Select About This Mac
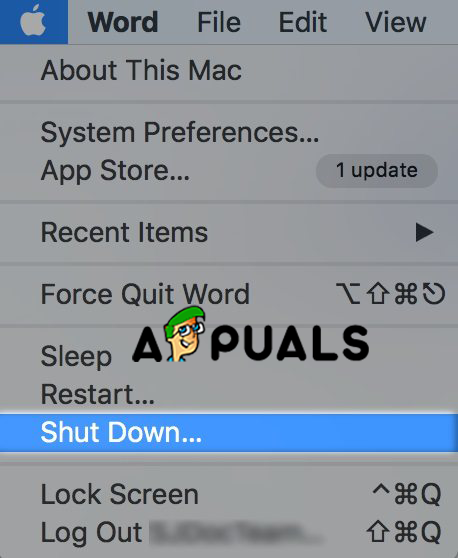Viewport: 458px width, 558px height. click(229, 70)
